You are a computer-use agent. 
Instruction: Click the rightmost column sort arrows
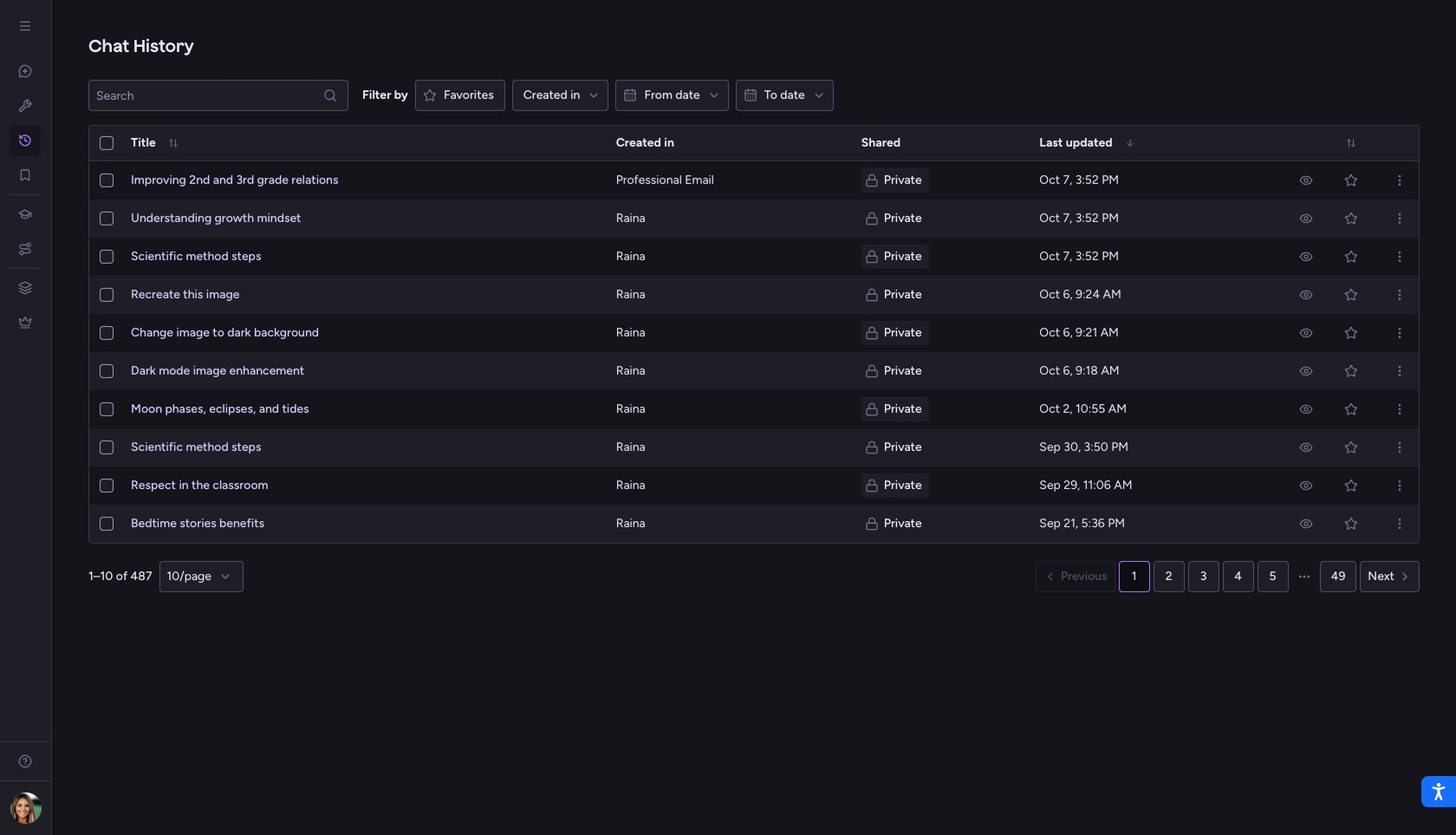[1350, 143]
